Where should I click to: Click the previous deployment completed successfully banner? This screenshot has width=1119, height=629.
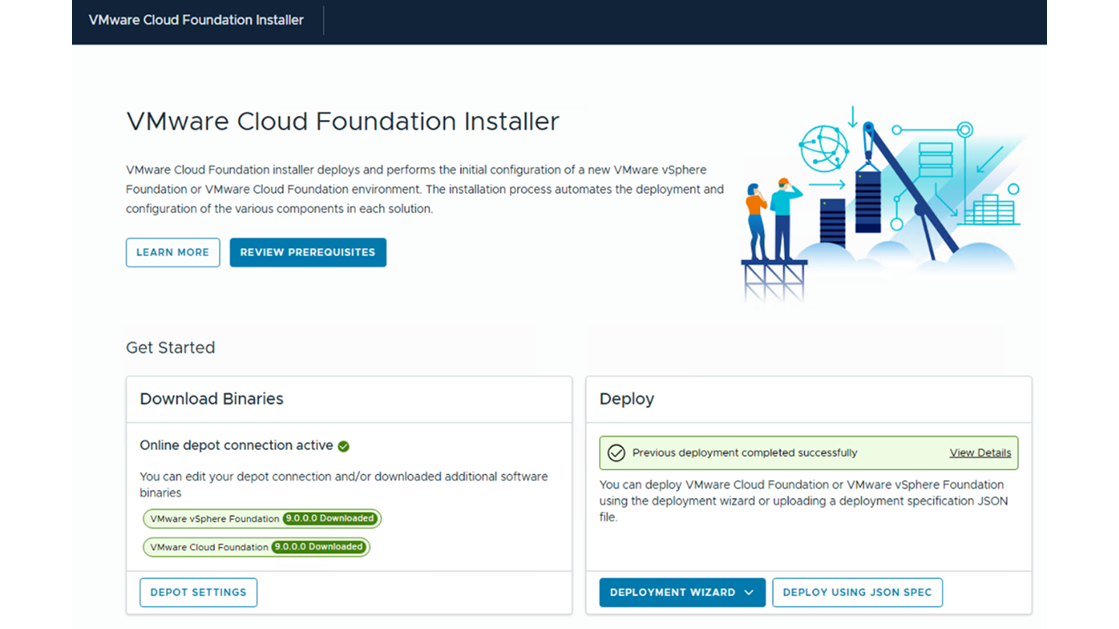pyautogui.click(x=809, y=453)
